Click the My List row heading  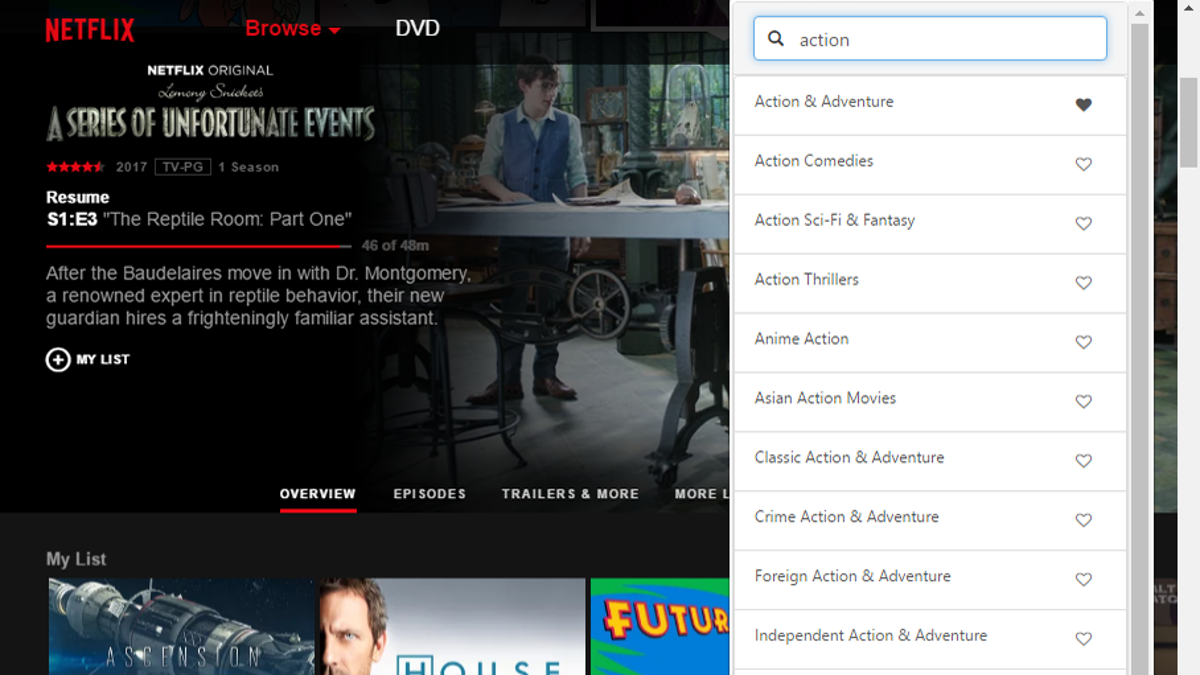tap(76, 559)
